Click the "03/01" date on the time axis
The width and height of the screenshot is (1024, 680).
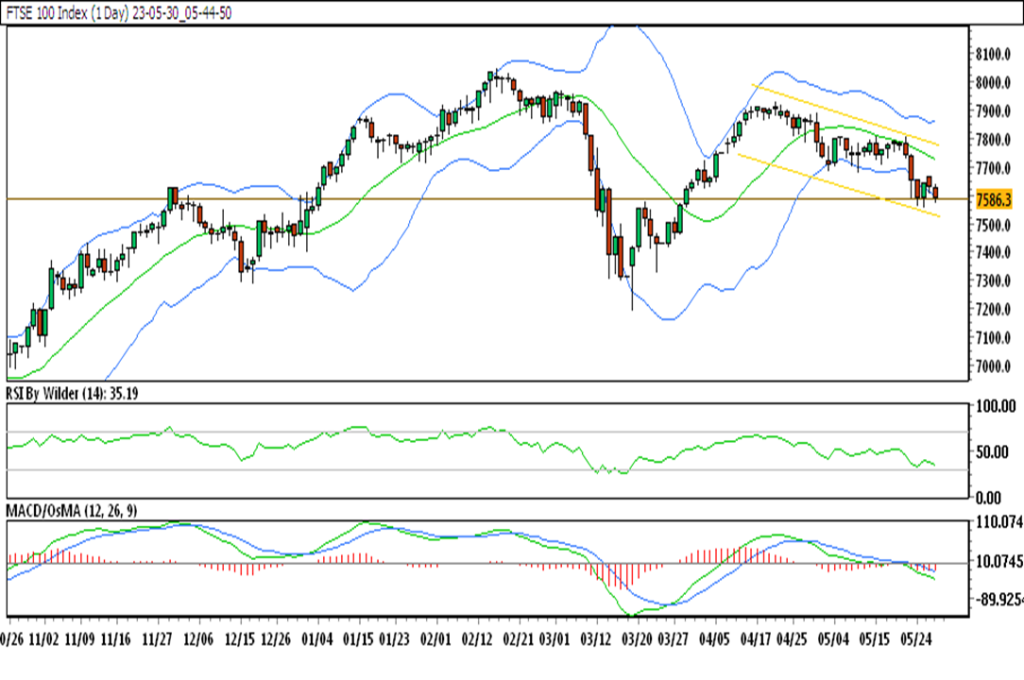(554, 639)
